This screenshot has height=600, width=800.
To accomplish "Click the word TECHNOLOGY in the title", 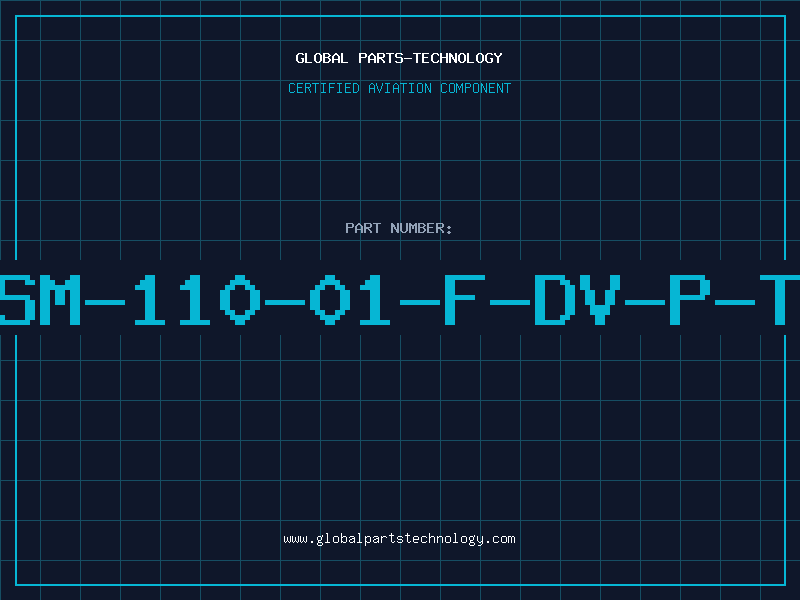I will tap(458, 58).
